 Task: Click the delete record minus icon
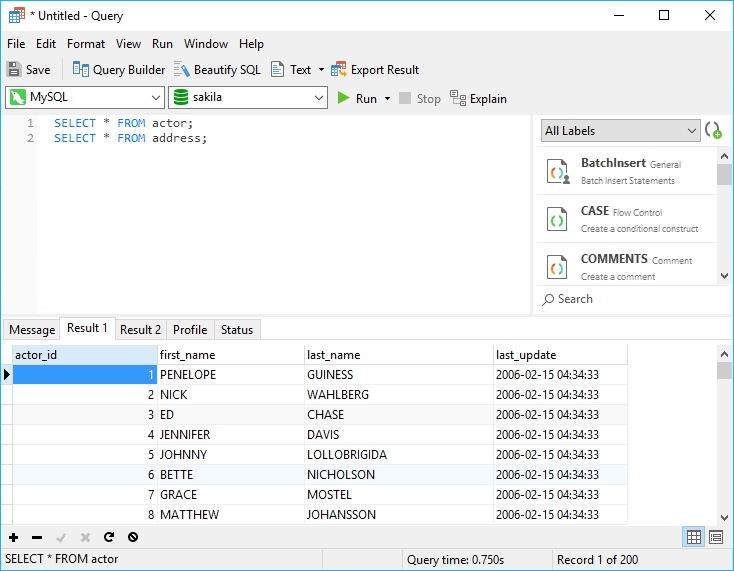[37, 537]
